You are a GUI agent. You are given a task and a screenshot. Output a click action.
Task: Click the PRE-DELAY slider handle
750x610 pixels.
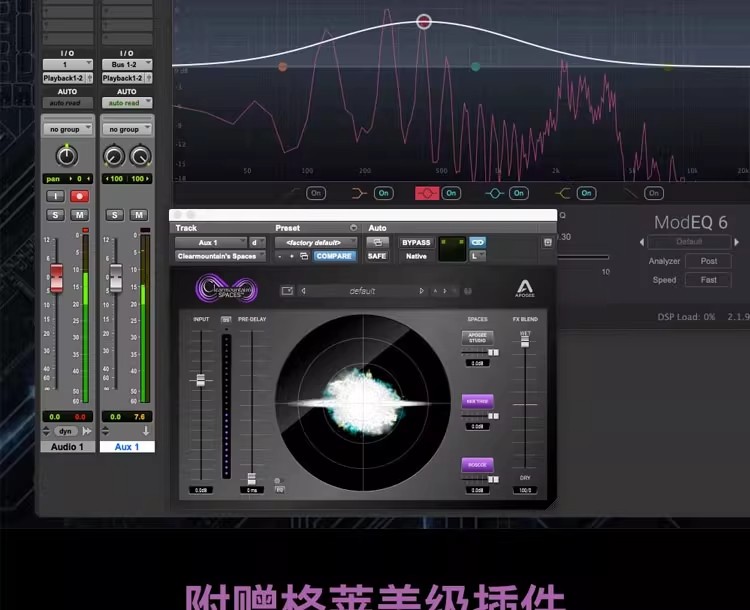tap(252, 478)
